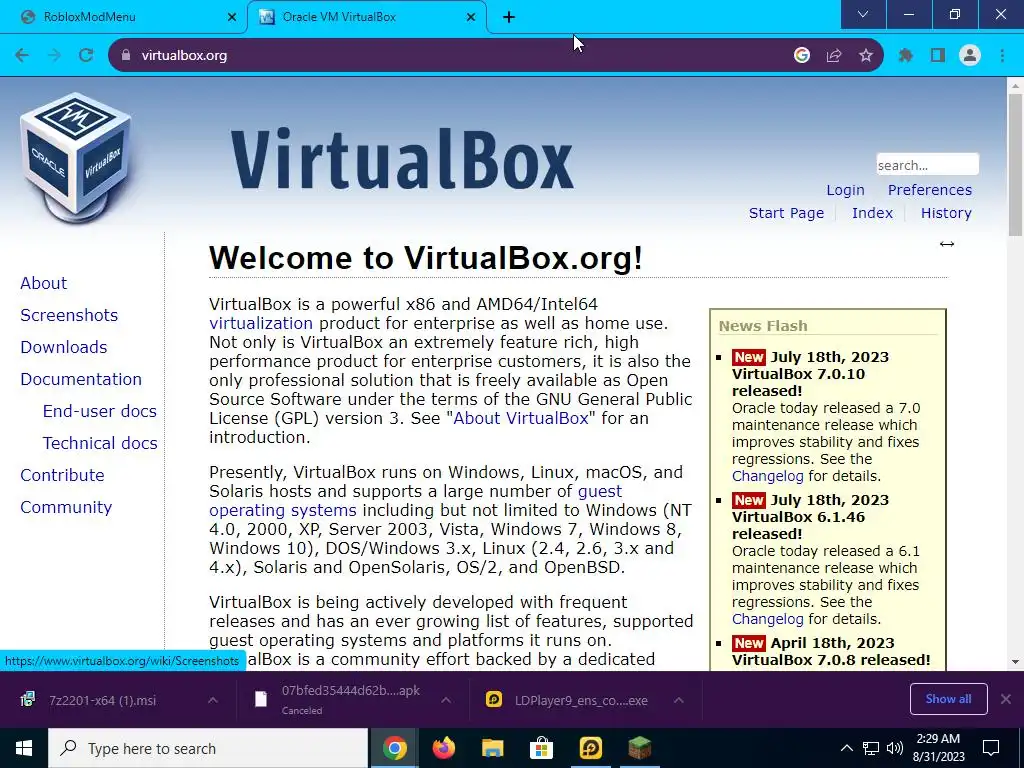1024x768 pixels.
Task: Open site info via the padlock icon
Action: click(126, 56)
